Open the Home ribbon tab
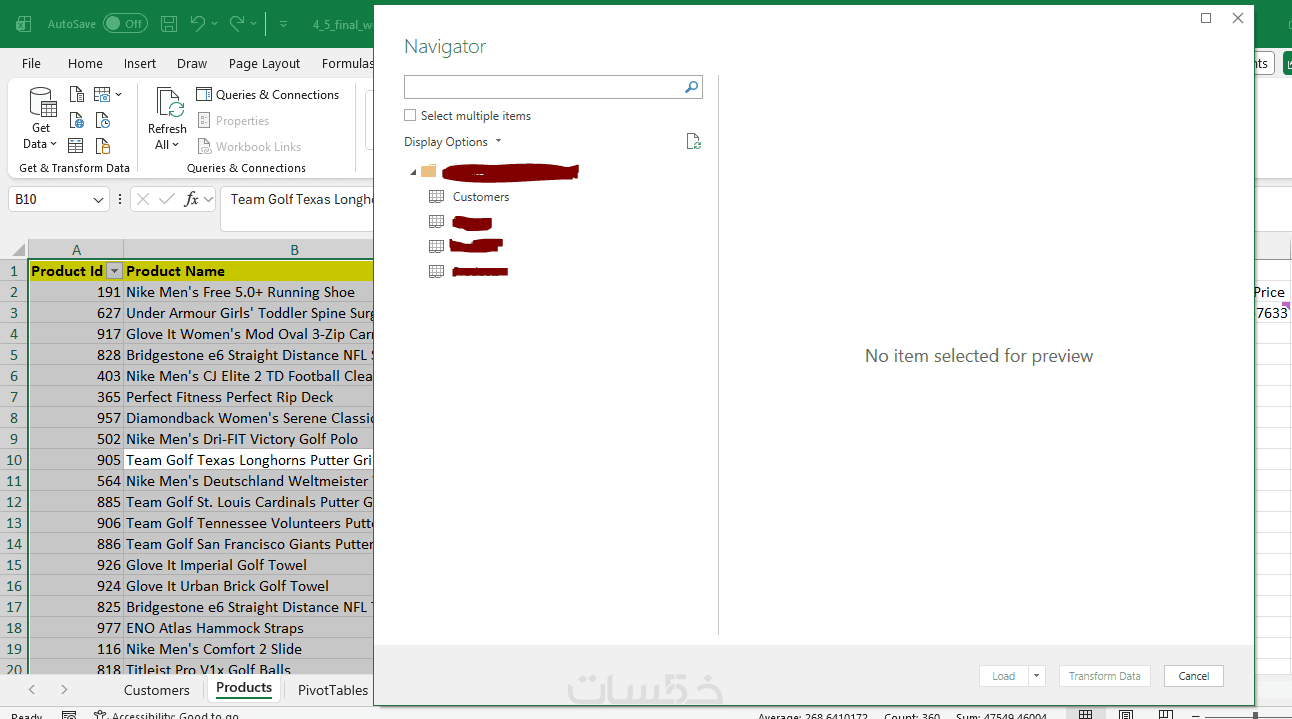 pyautogui.click(x=85, y=63)
